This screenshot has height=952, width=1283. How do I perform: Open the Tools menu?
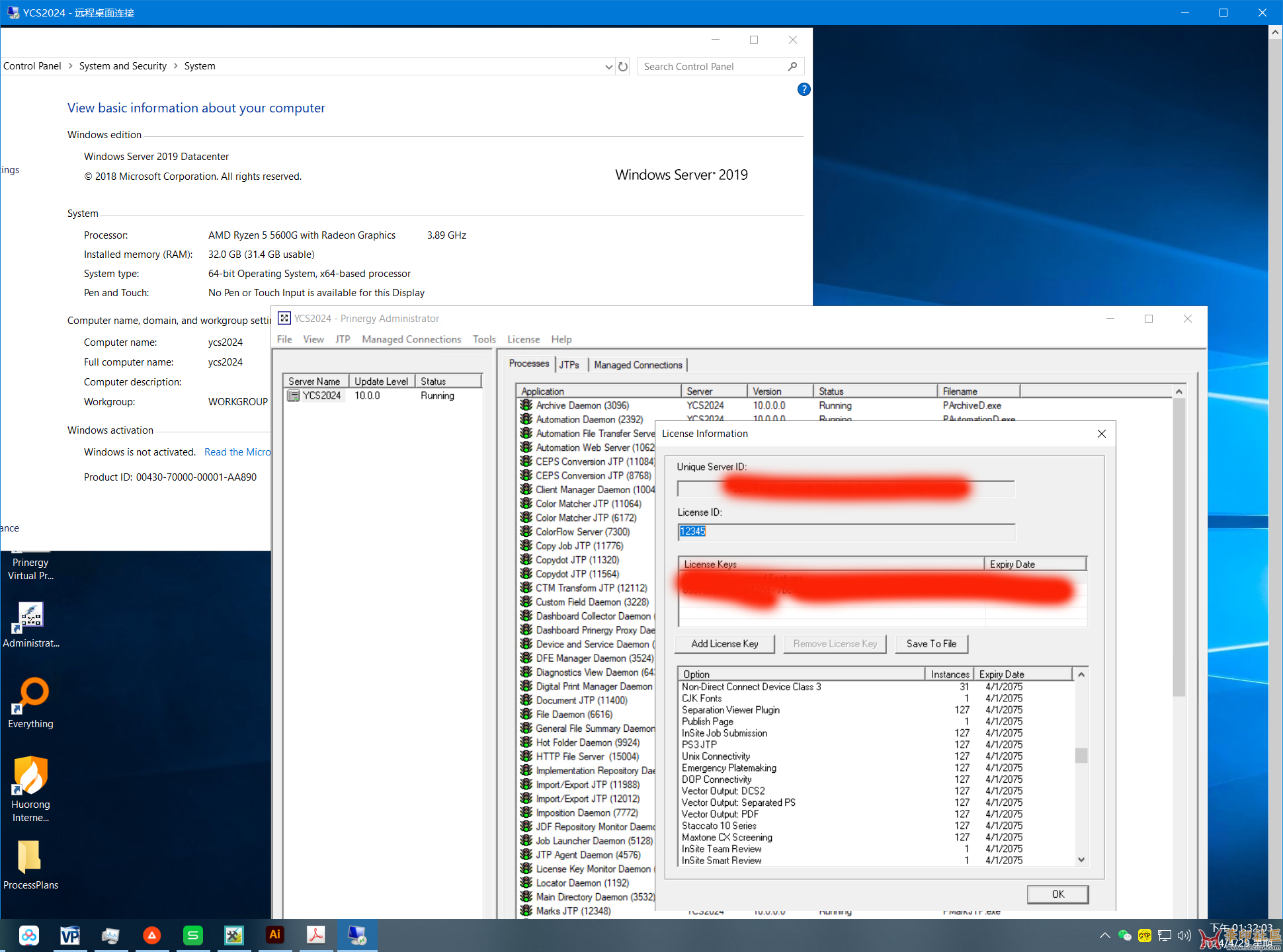pos(484,339)
